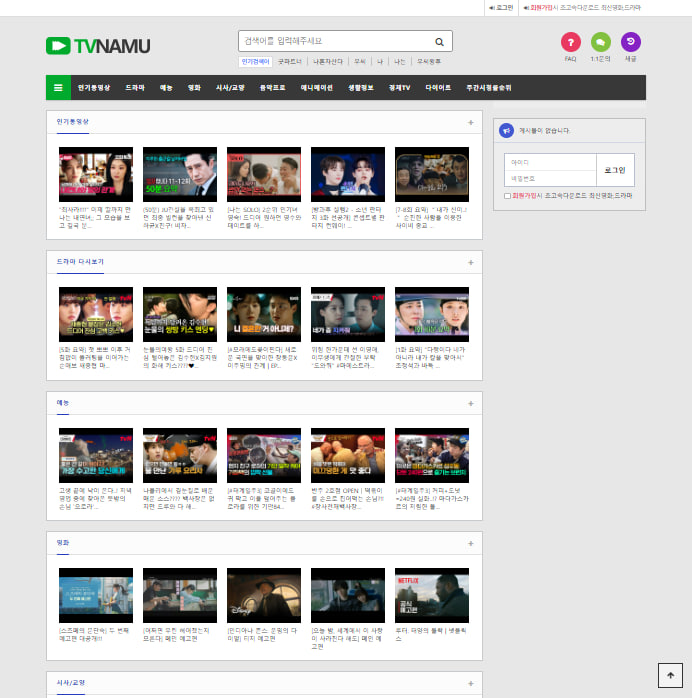
Task: Expand the 예능 section plus icon
Action: [x=471, y=404]
